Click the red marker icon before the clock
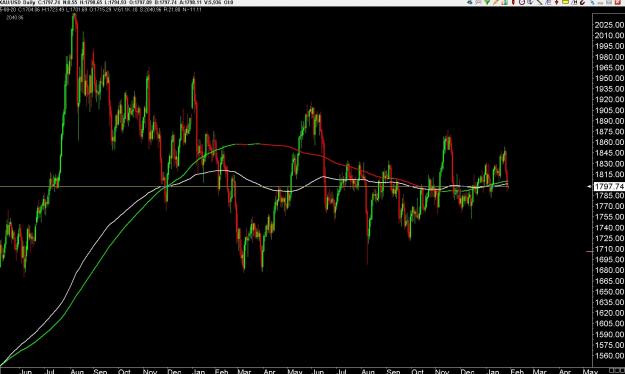 pyautogui.click(x=513, y=2)
